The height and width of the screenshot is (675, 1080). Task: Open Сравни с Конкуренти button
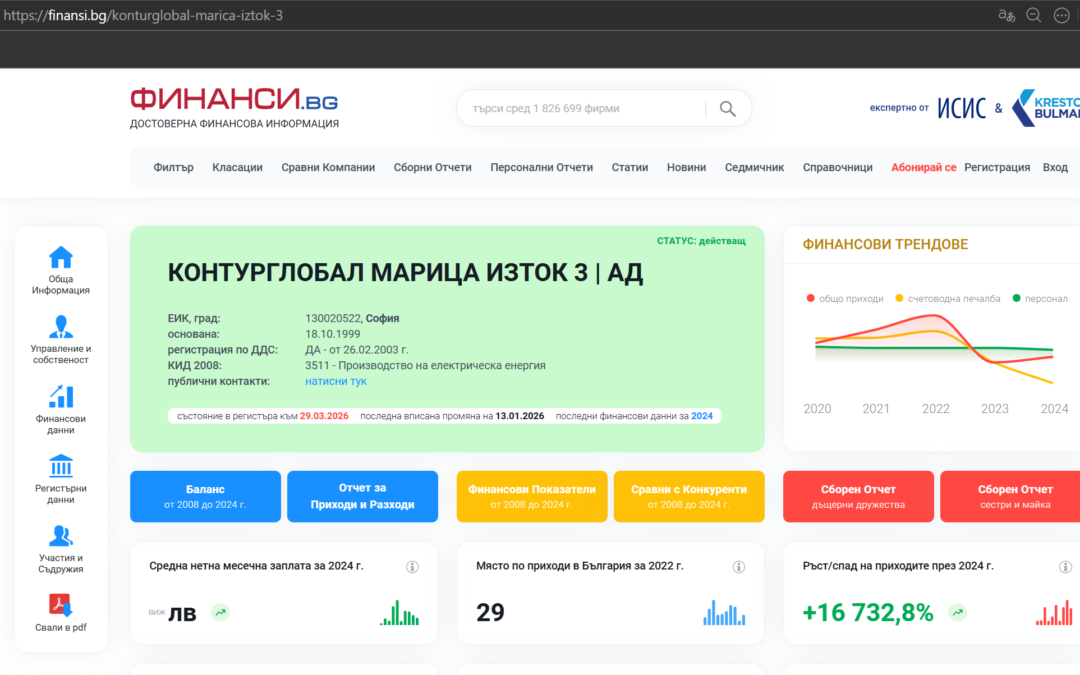click(689, 497)
